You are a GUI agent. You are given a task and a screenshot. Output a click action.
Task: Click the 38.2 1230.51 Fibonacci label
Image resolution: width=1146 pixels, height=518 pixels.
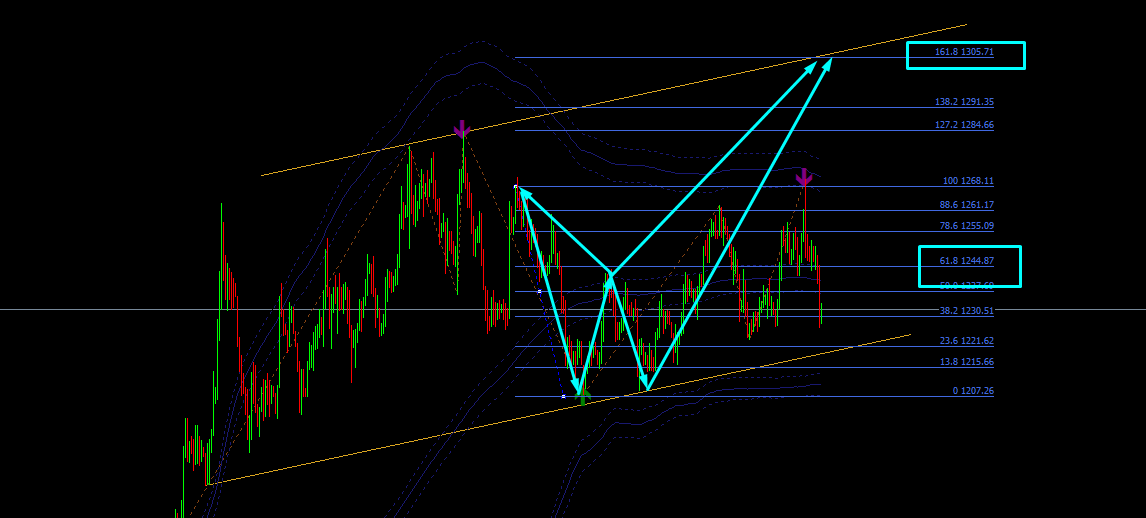pos(967,311)
